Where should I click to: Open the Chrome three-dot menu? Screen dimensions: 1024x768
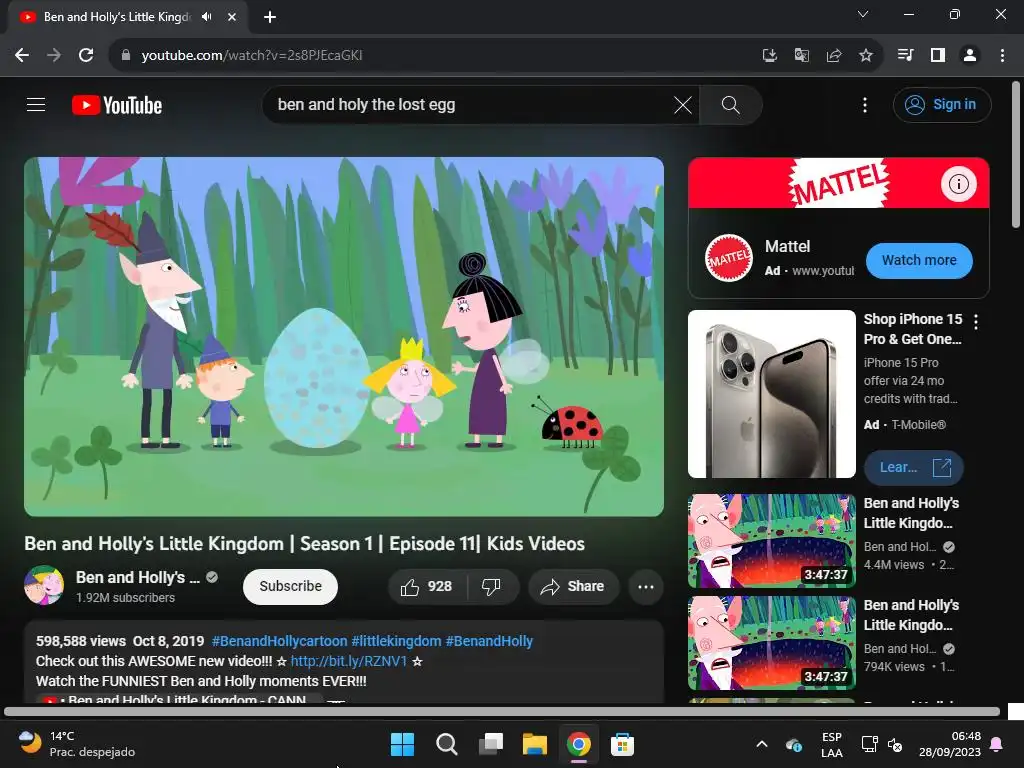pyautogui.click(x=1002, y=56)
